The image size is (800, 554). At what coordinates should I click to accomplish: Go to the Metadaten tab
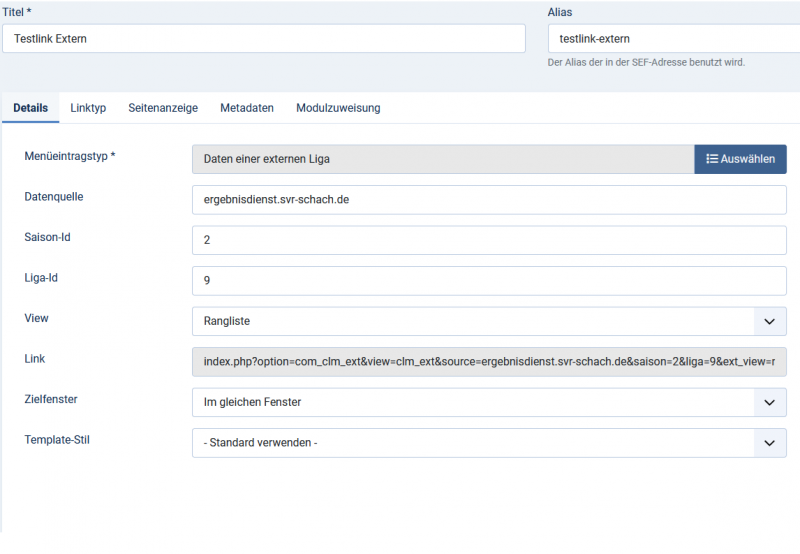(x=247, y=108)
